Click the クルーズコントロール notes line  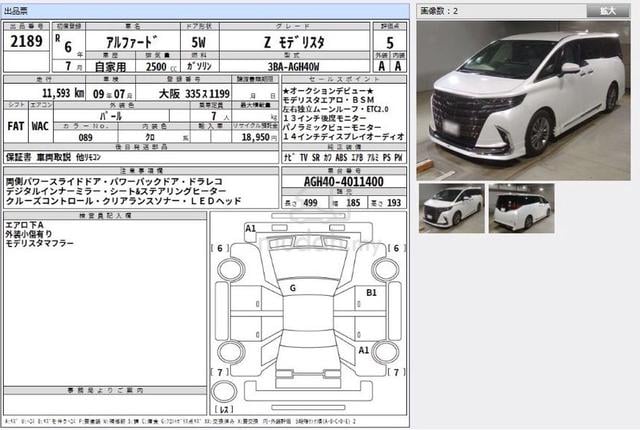click(x=123, y=201)
